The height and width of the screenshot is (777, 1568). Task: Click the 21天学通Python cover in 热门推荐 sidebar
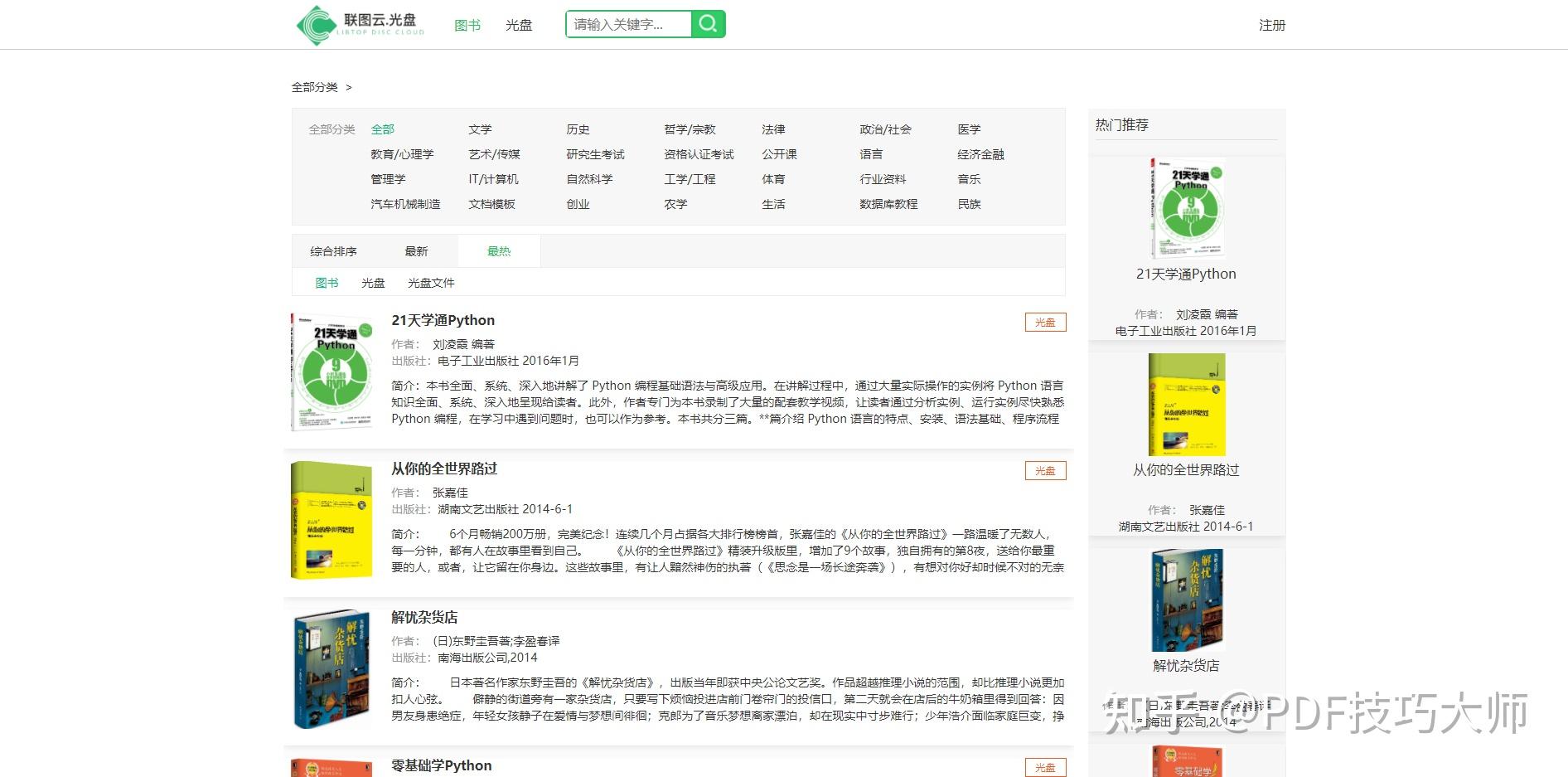[x=1186, y=208]
